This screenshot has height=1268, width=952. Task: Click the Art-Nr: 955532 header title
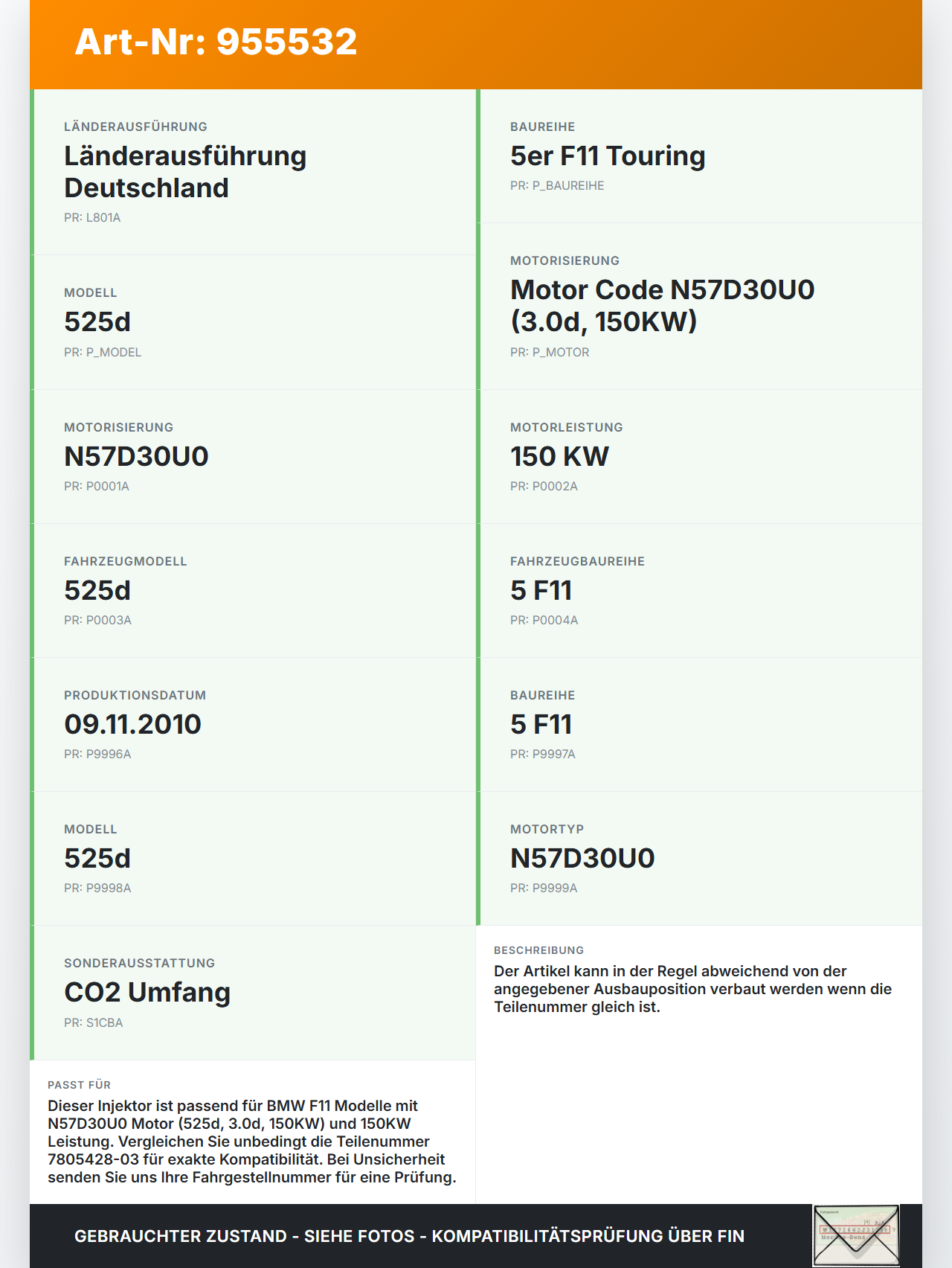[x=216, y=42]
